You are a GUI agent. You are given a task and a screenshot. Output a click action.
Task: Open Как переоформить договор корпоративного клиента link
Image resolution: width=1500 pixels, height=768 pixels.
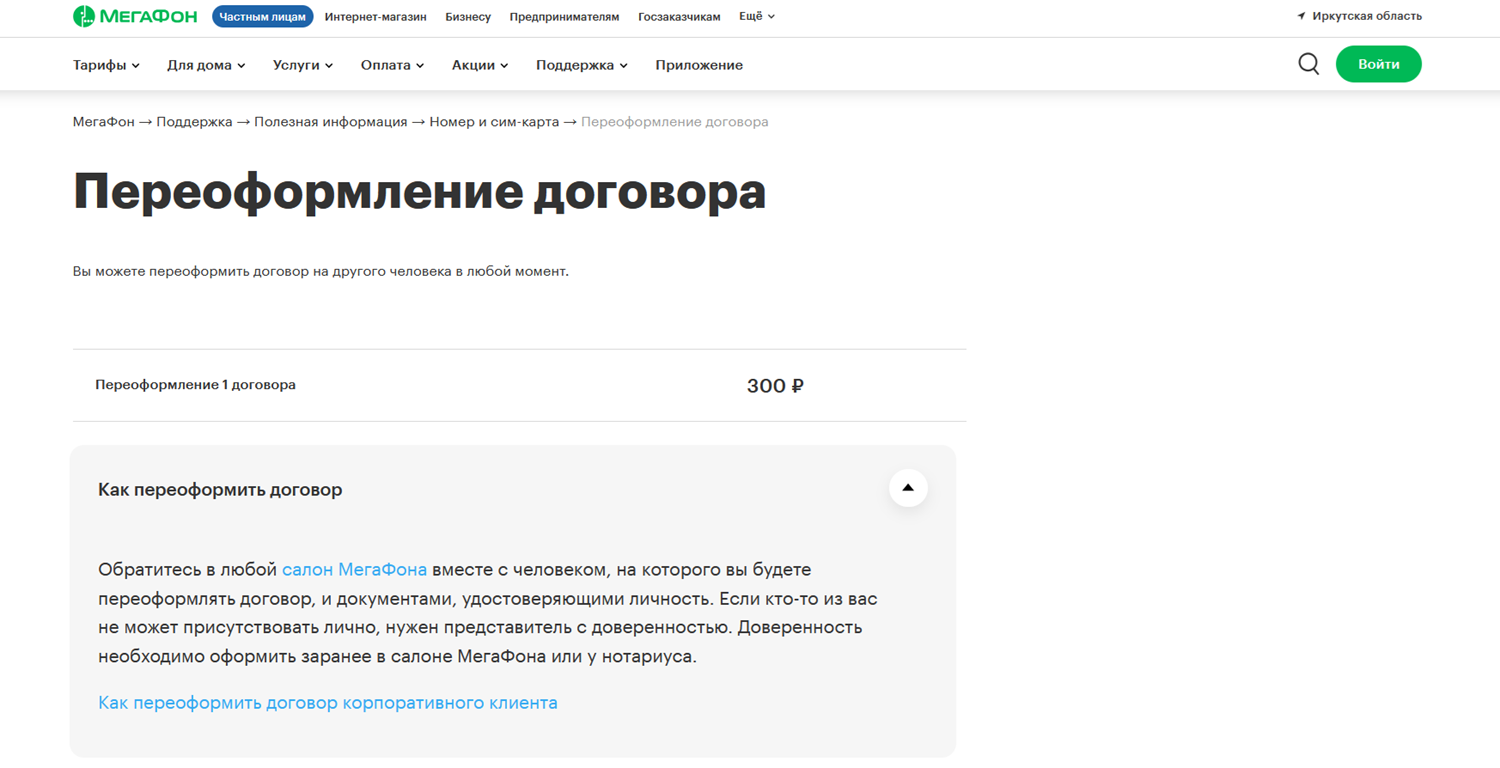click(328, 703)
